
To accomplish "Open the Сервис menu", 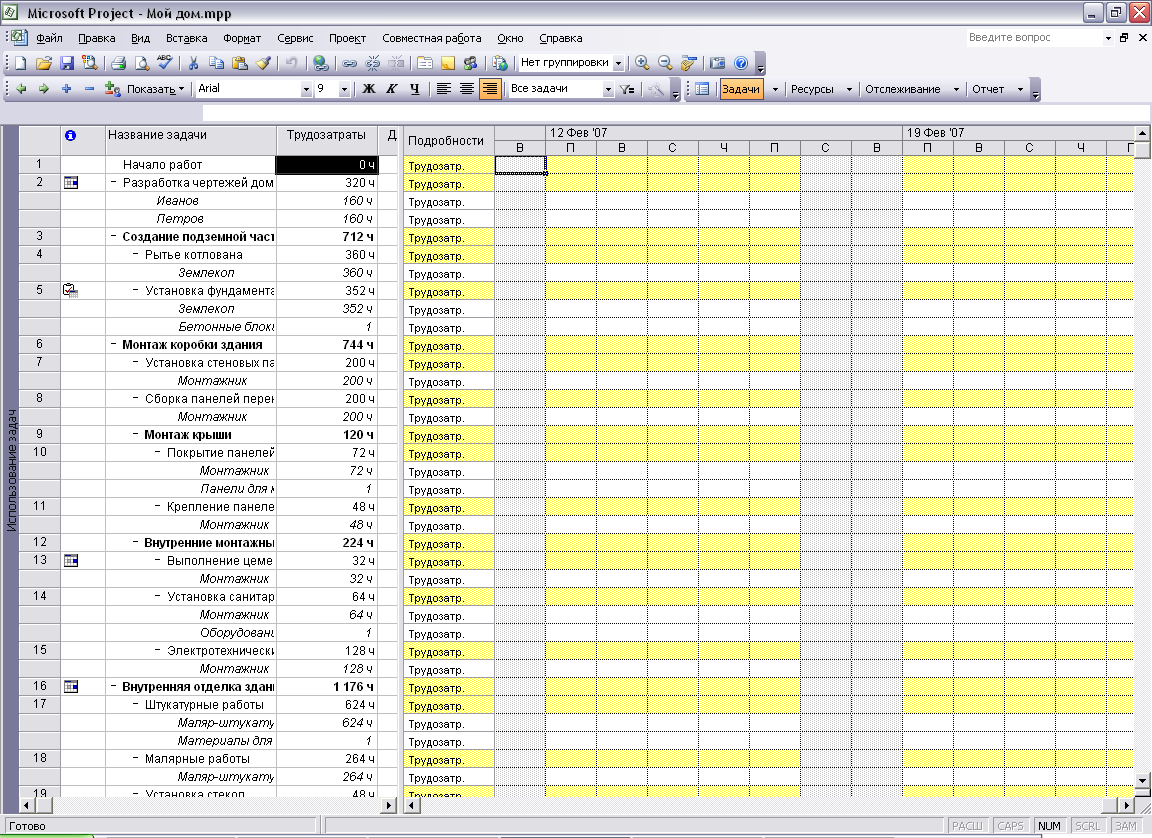I will click(x=295, y=38).
